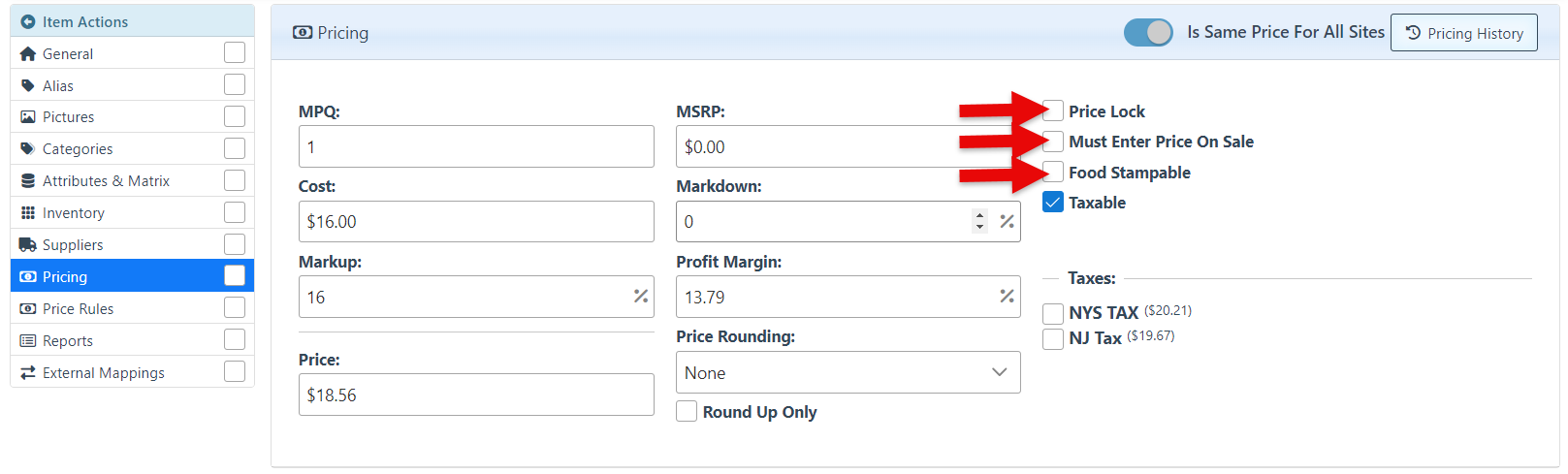1568x474 pixels.
Task: Increase Markdown value with stepper arrow
Action: pos(979,215)
